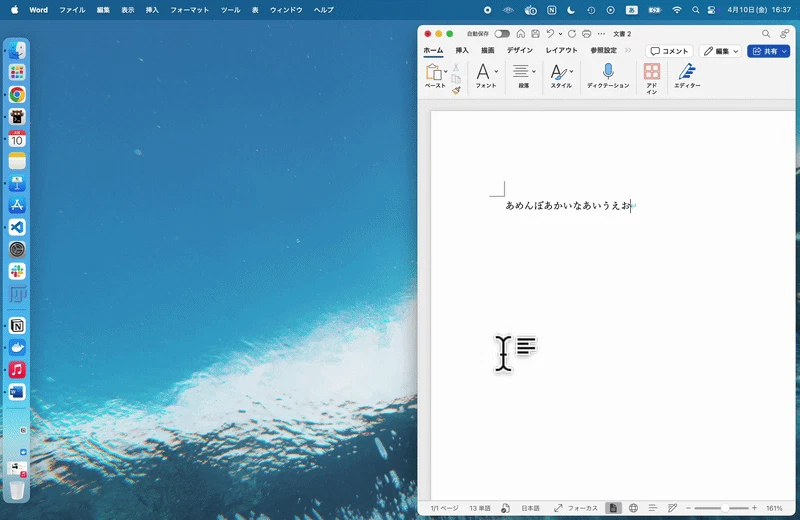The width and height of the screenshot is (800, 520).
Task: Open Add-ins (アドイン) from the ribbon
Action: point(652,79)
